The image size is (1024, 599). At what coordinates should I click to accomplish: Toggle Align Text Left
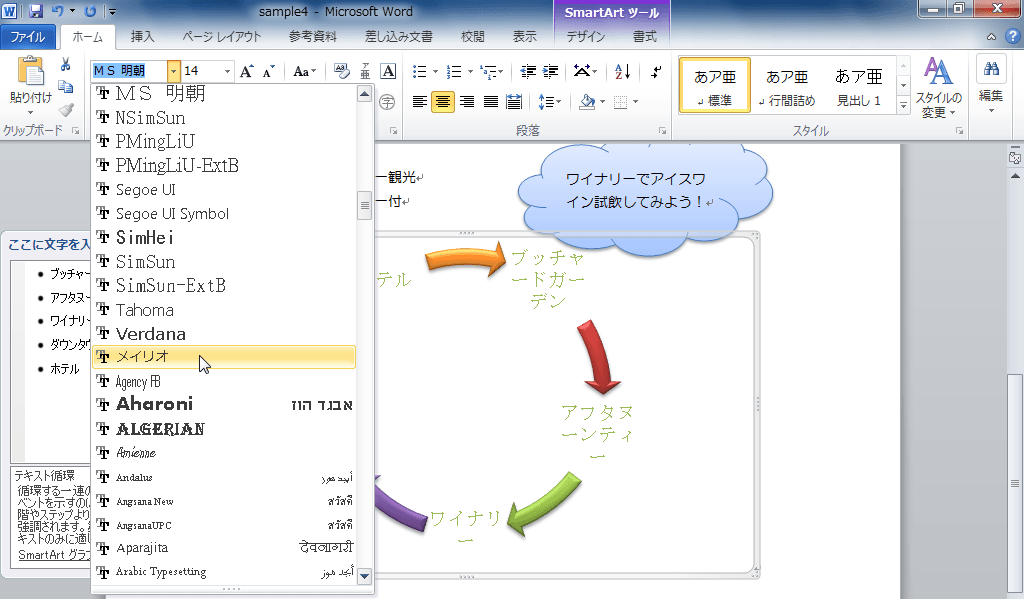click(419, 102)
